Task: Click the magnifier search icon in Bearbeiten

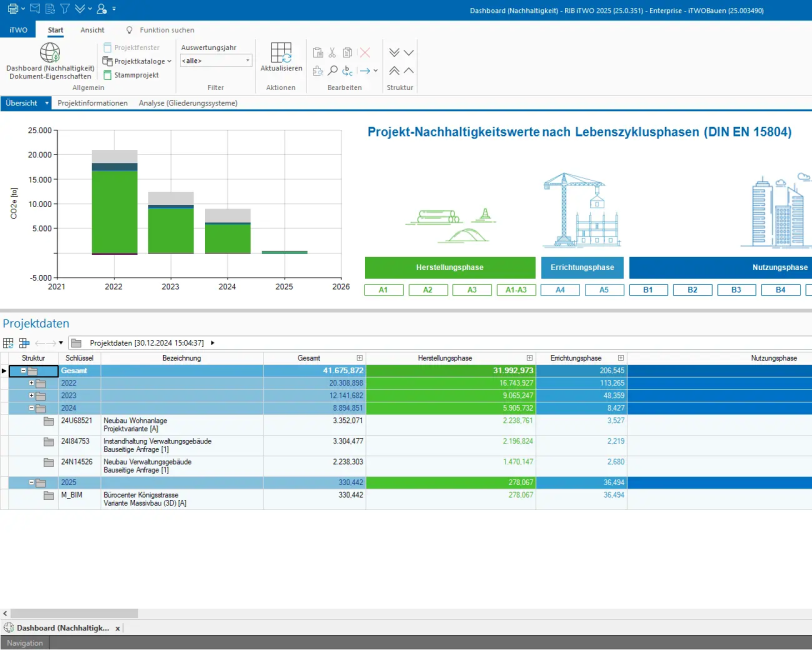Action: [x=331, y=71]
